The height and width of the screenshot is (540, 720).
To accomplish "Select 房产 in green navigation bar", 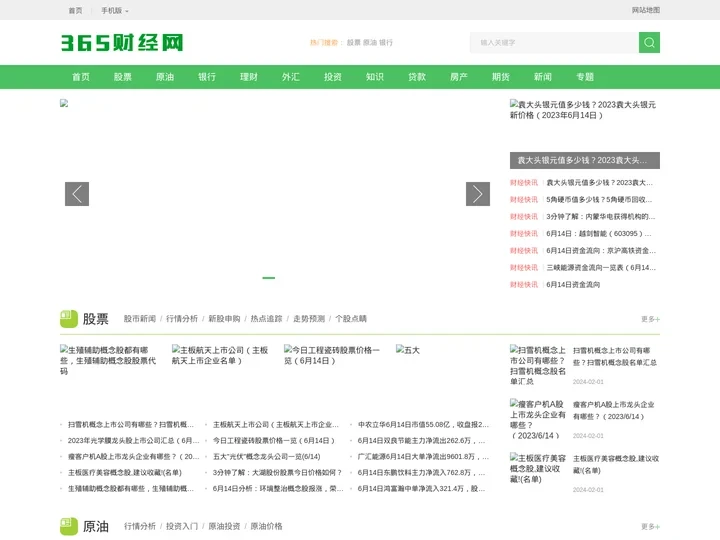I will tap(459, 77).
